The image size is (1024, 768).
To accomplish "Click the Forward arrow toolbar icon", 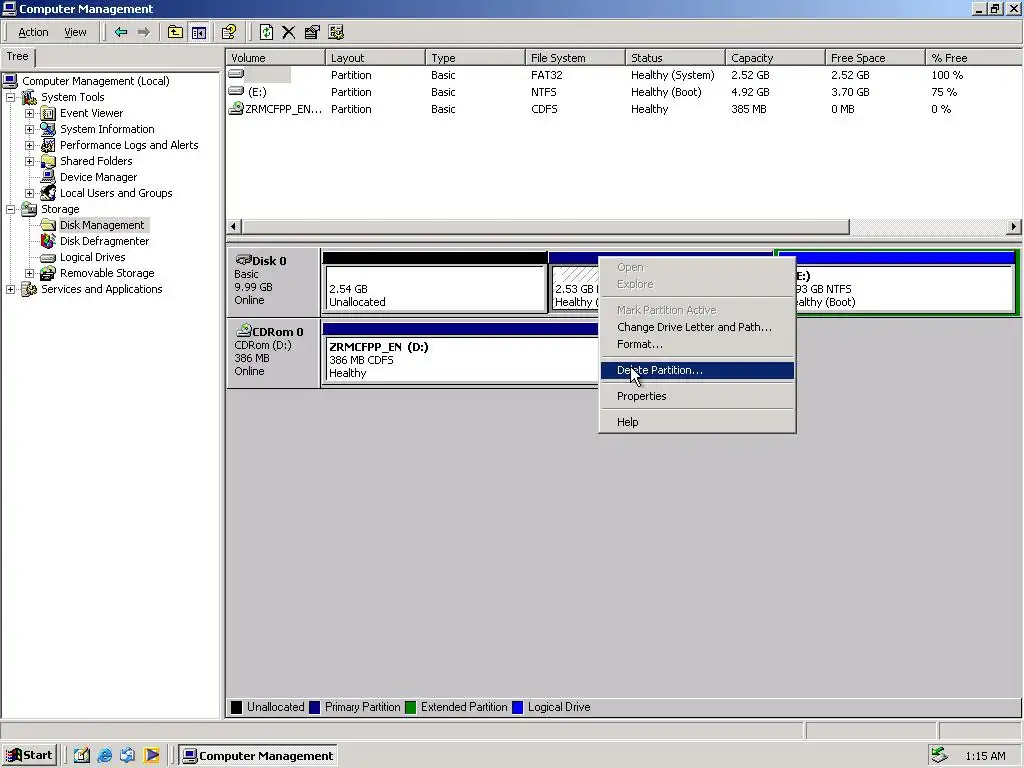I will point(144,32).
